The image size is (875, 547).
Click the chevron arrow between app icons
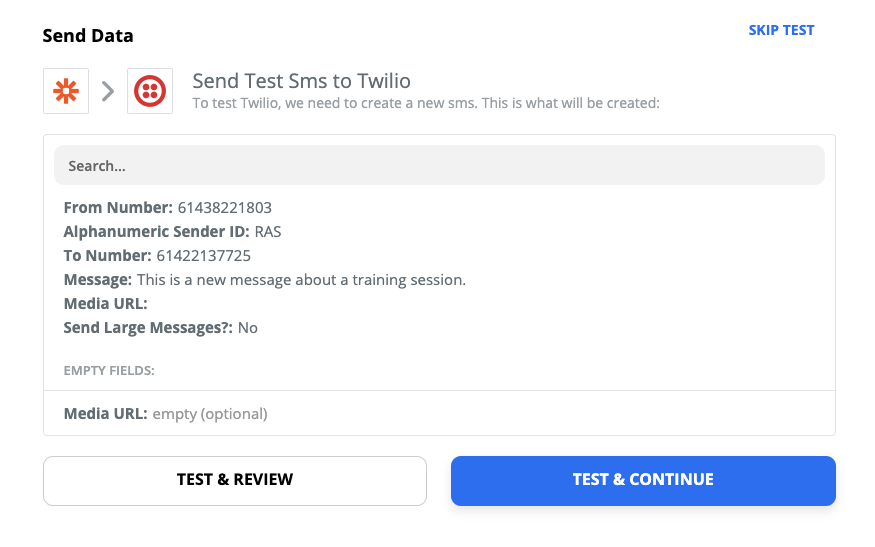point(108,92)
